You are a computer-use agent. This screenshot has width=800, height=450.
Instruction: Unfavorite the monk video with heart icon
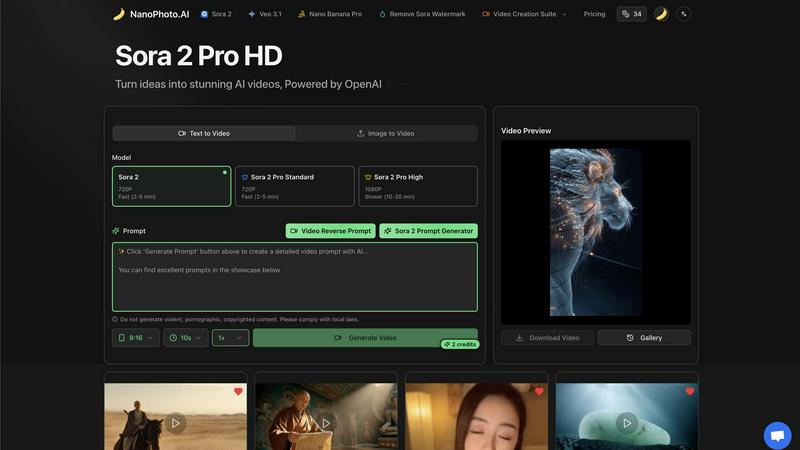coord(388,391)
